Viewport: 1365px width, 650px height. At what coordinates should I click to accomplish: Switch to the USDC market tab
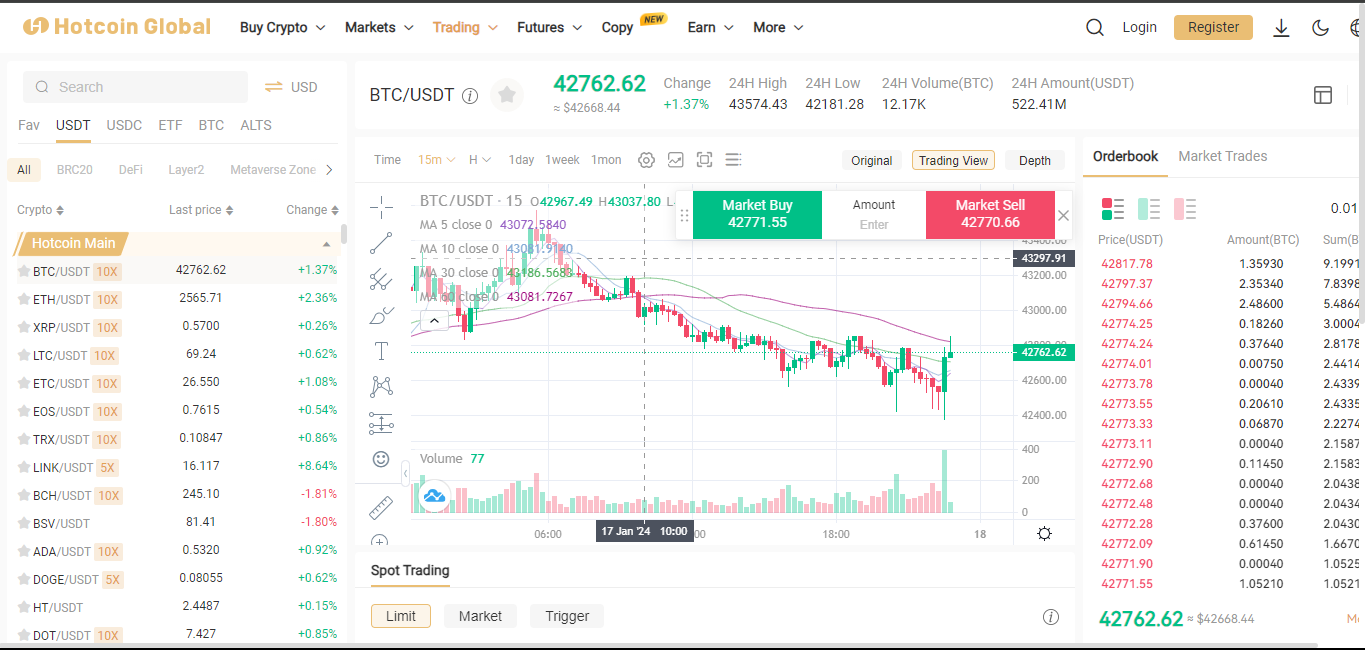pyautogui.click(x=125, y=125)
